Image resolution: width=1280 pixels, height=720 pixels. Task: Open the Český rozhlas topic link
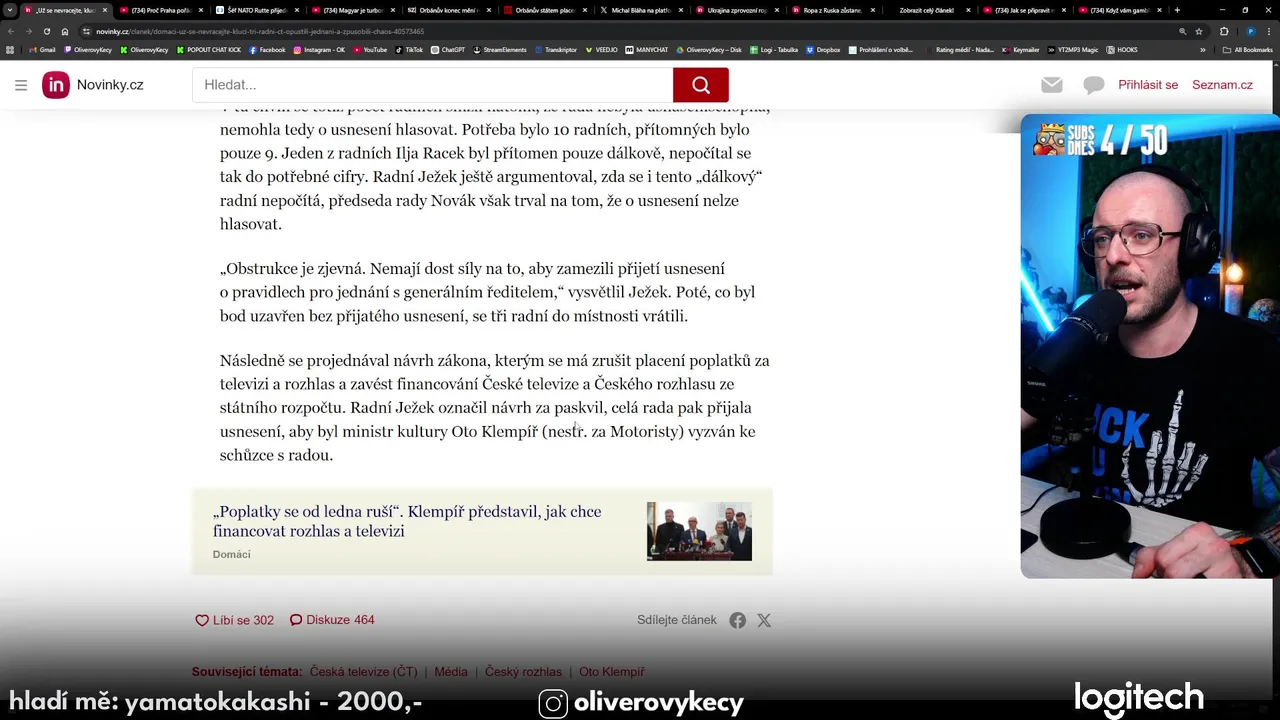coord(523,672)
